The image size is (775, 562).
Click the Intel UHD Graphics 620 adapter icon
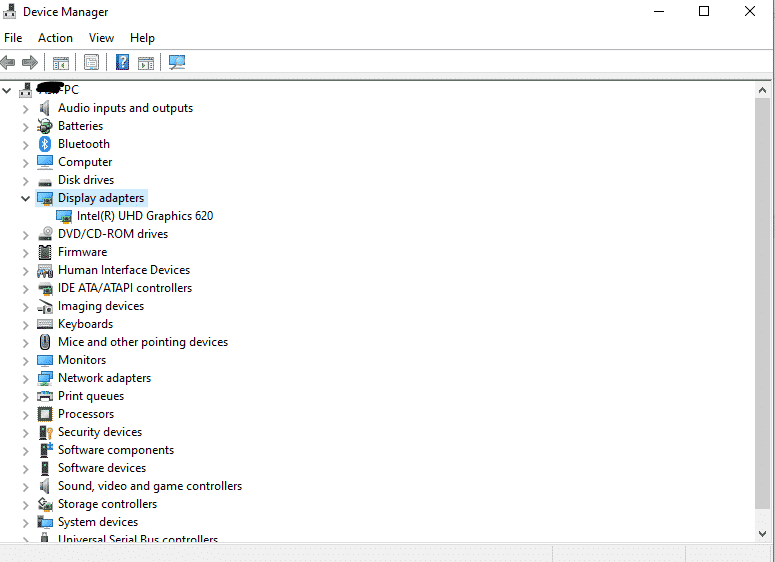[64, 216]
